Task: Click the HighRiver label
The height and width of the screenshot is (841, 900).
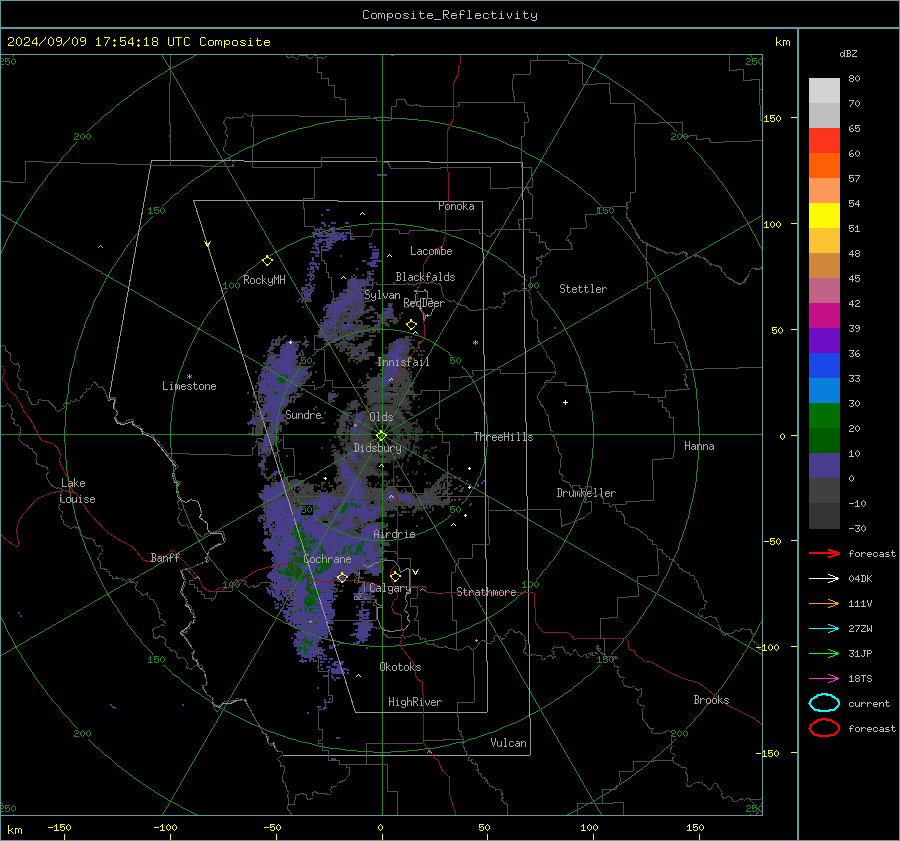Action: 415,702
